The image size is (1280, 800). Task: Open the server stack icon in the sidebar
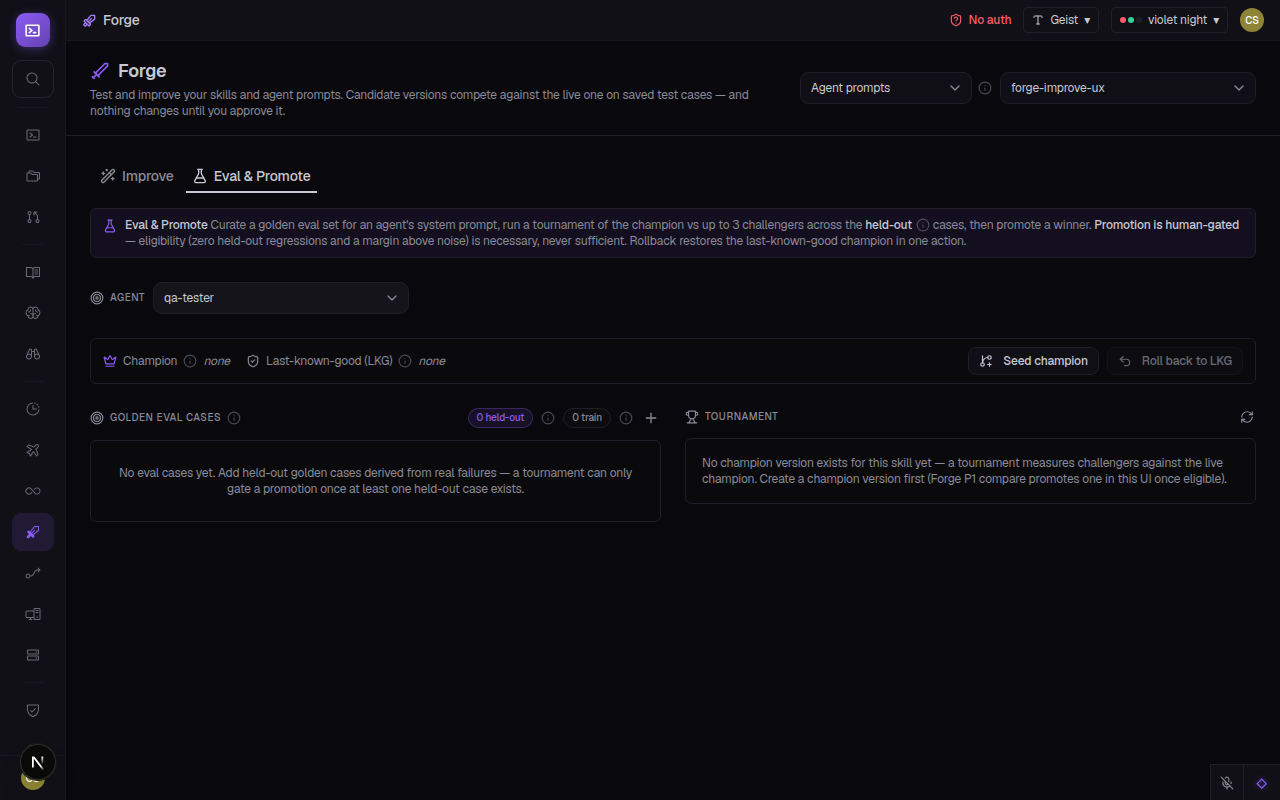pyautogui.click(x=33, y=654)
